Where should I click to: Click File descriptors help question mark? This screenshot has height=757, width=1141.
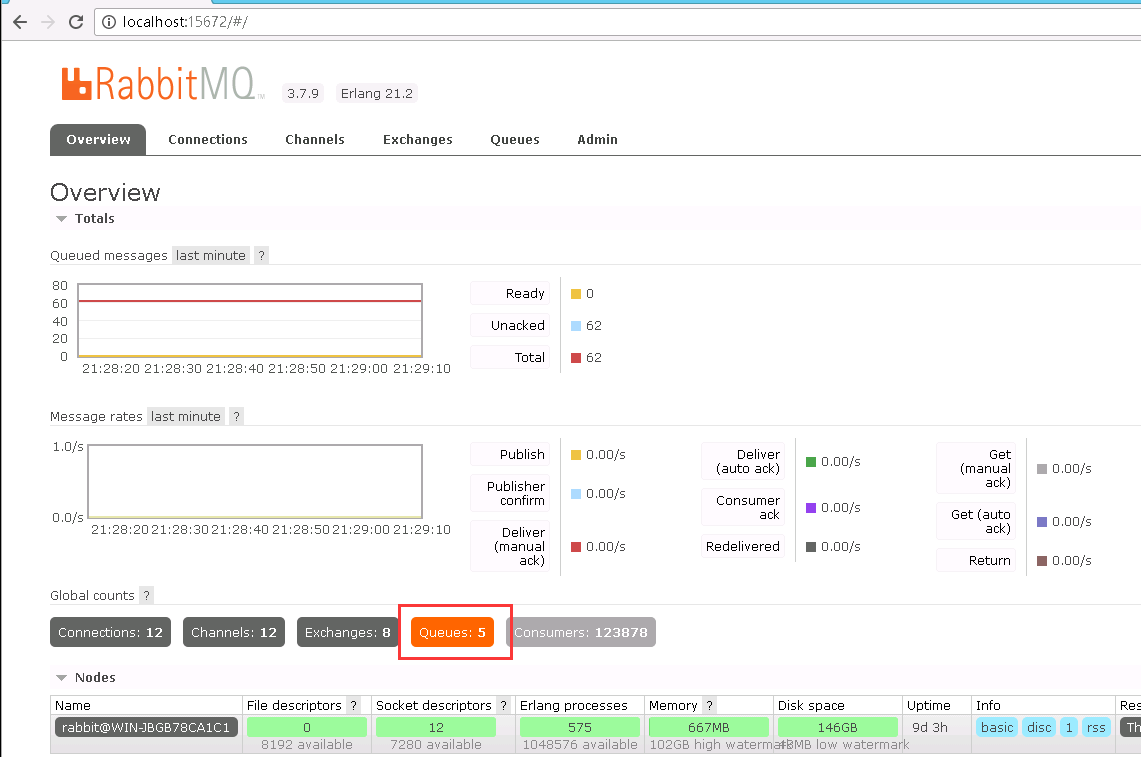tap(353, 706)
